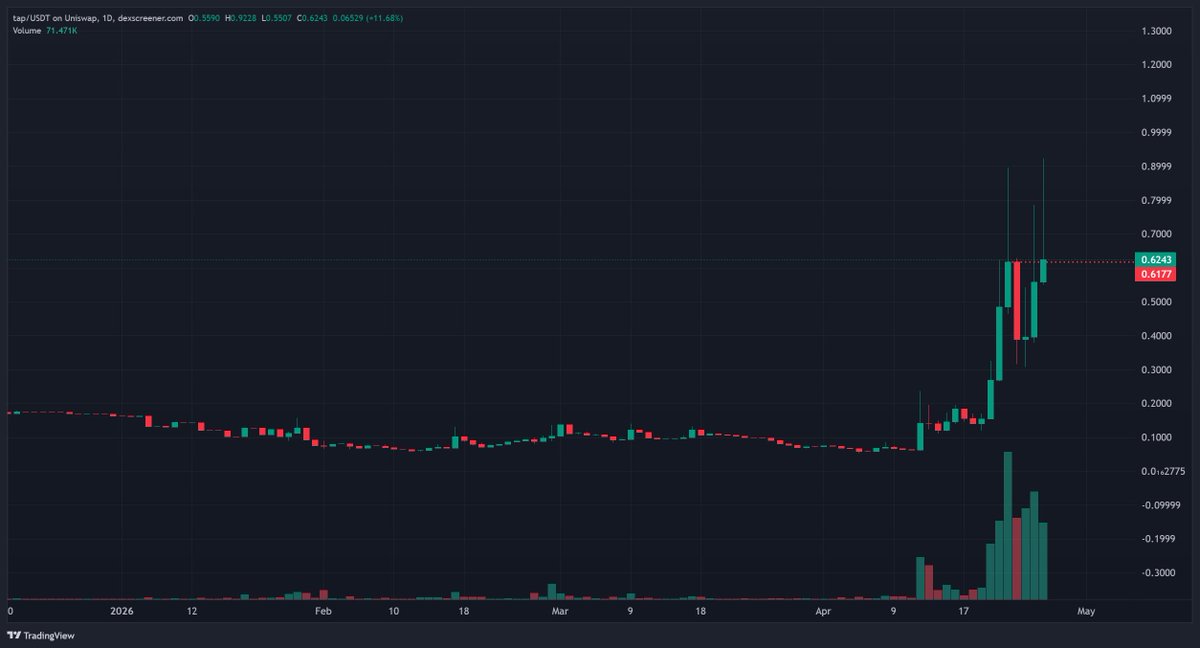Click the -0.3000 price axis label

(x=1156, y=573)
